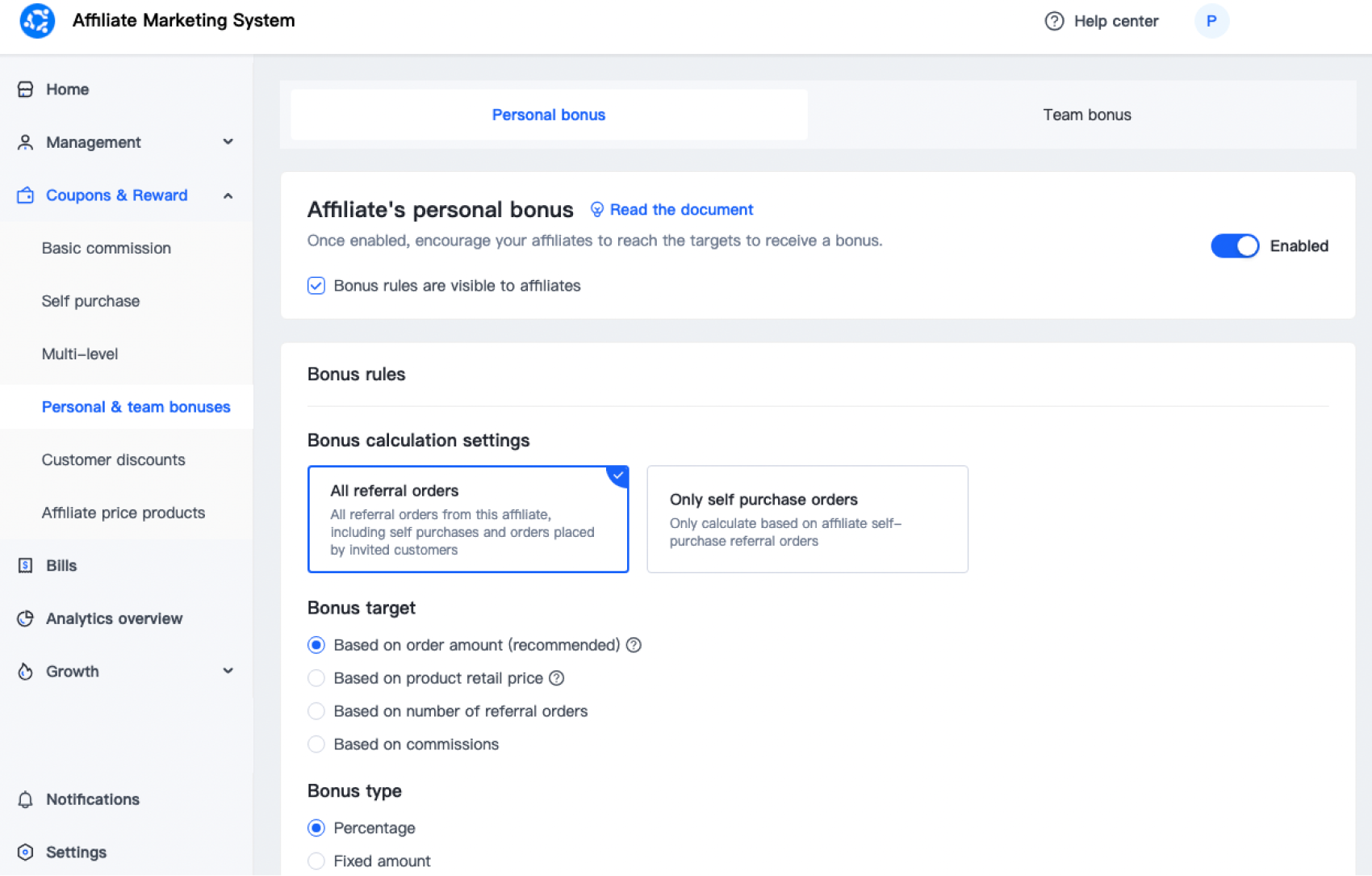Click the Bills invoice icon
1372x876 pixels.
pyautogui.click(x=26, y=566)
